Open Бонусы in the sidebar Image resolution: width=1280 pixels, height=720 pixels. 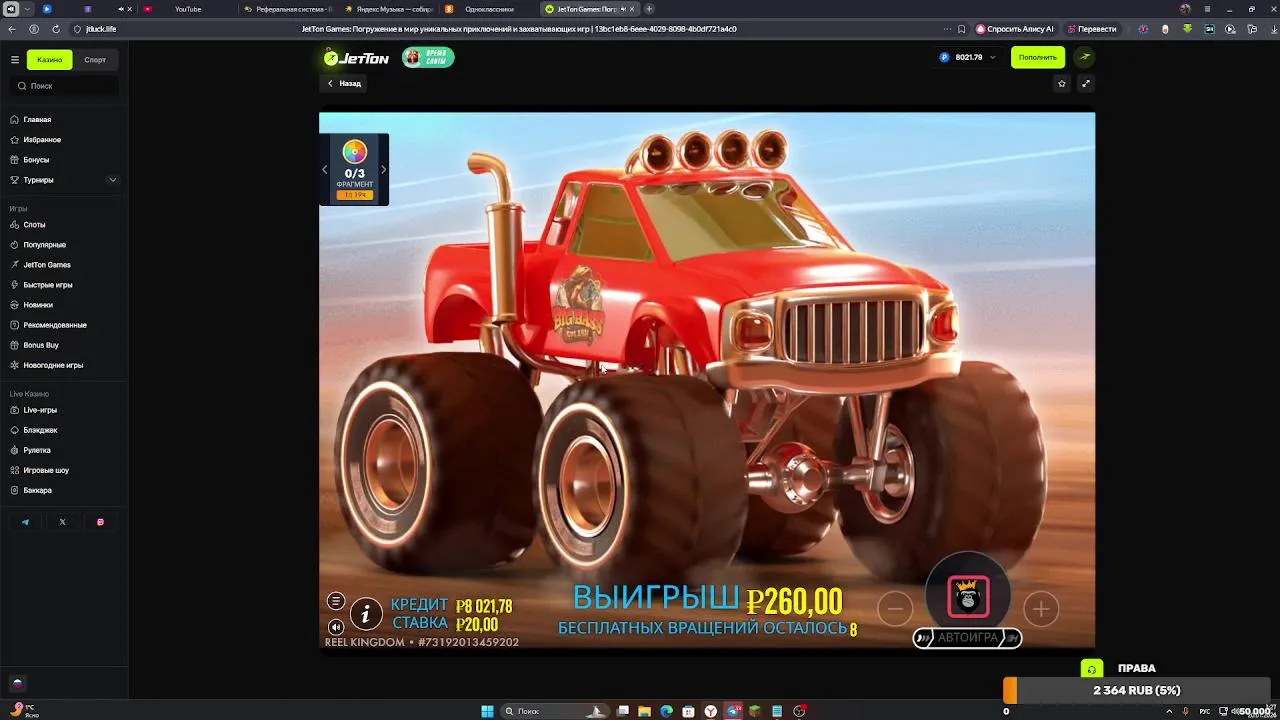coord(36,160)
